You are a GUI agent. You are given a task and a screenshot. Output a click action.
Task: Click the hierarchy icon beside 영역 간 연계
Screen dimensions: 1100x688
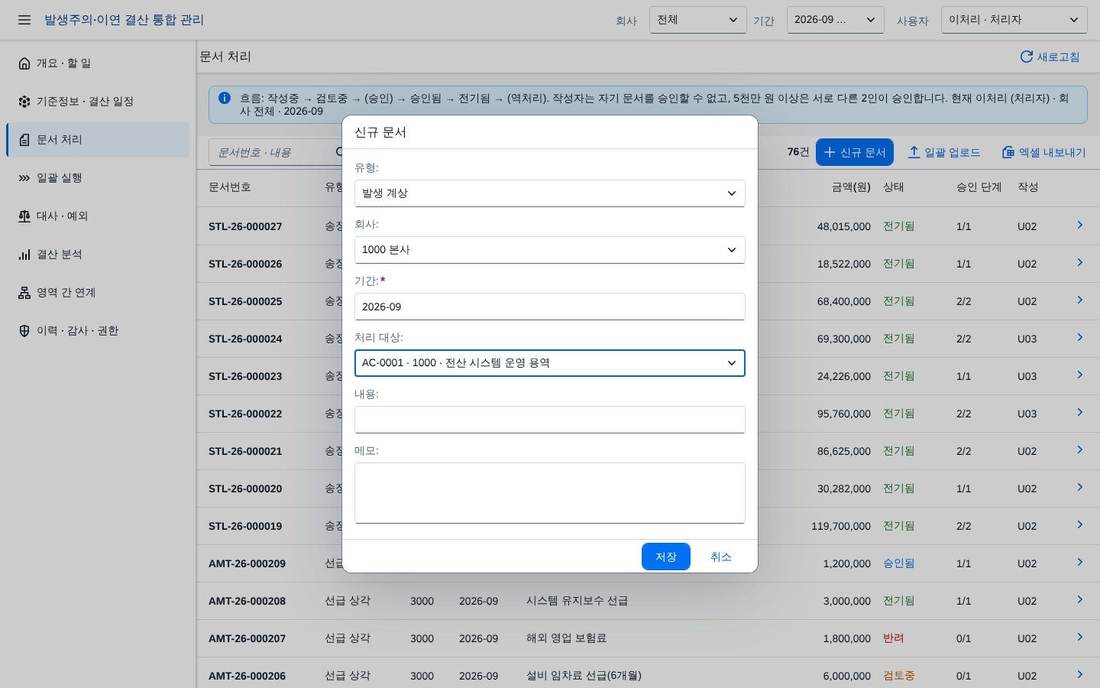click(25, 292)
